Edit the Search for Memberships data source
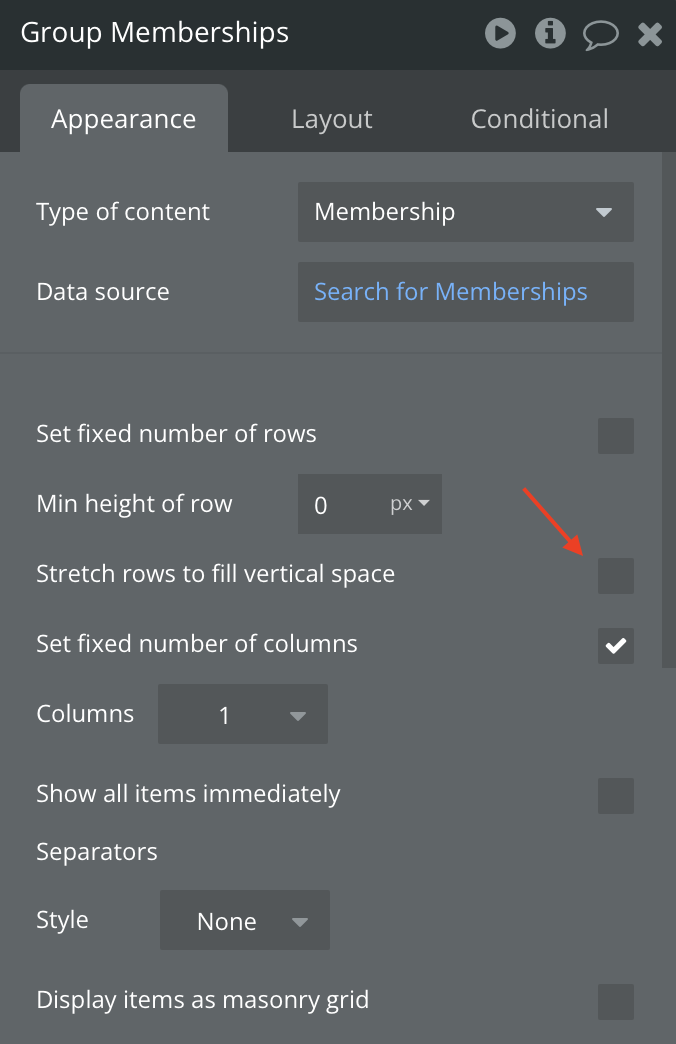Screen dimensions: 676x1044 tap(465, 292)
